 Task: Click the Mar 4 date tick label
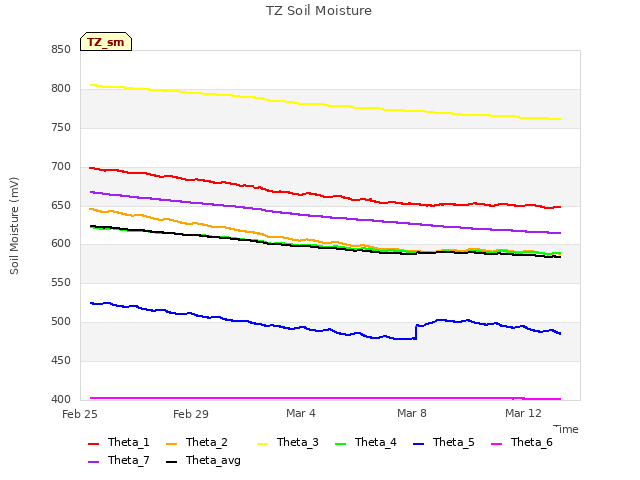click(x=301, y=413)
